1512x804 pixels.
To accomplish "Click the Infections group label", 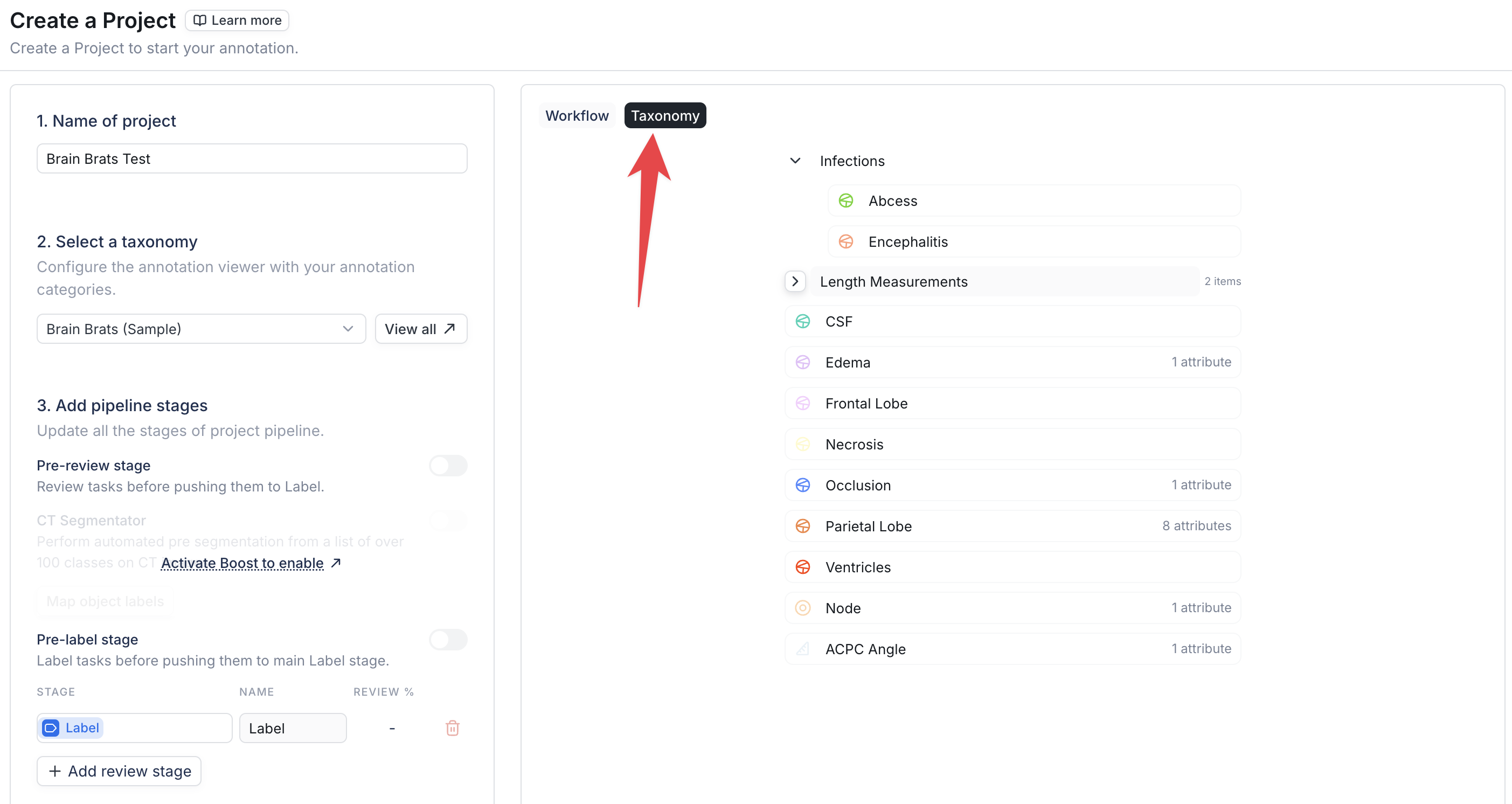I will click(x=852, y=161).
